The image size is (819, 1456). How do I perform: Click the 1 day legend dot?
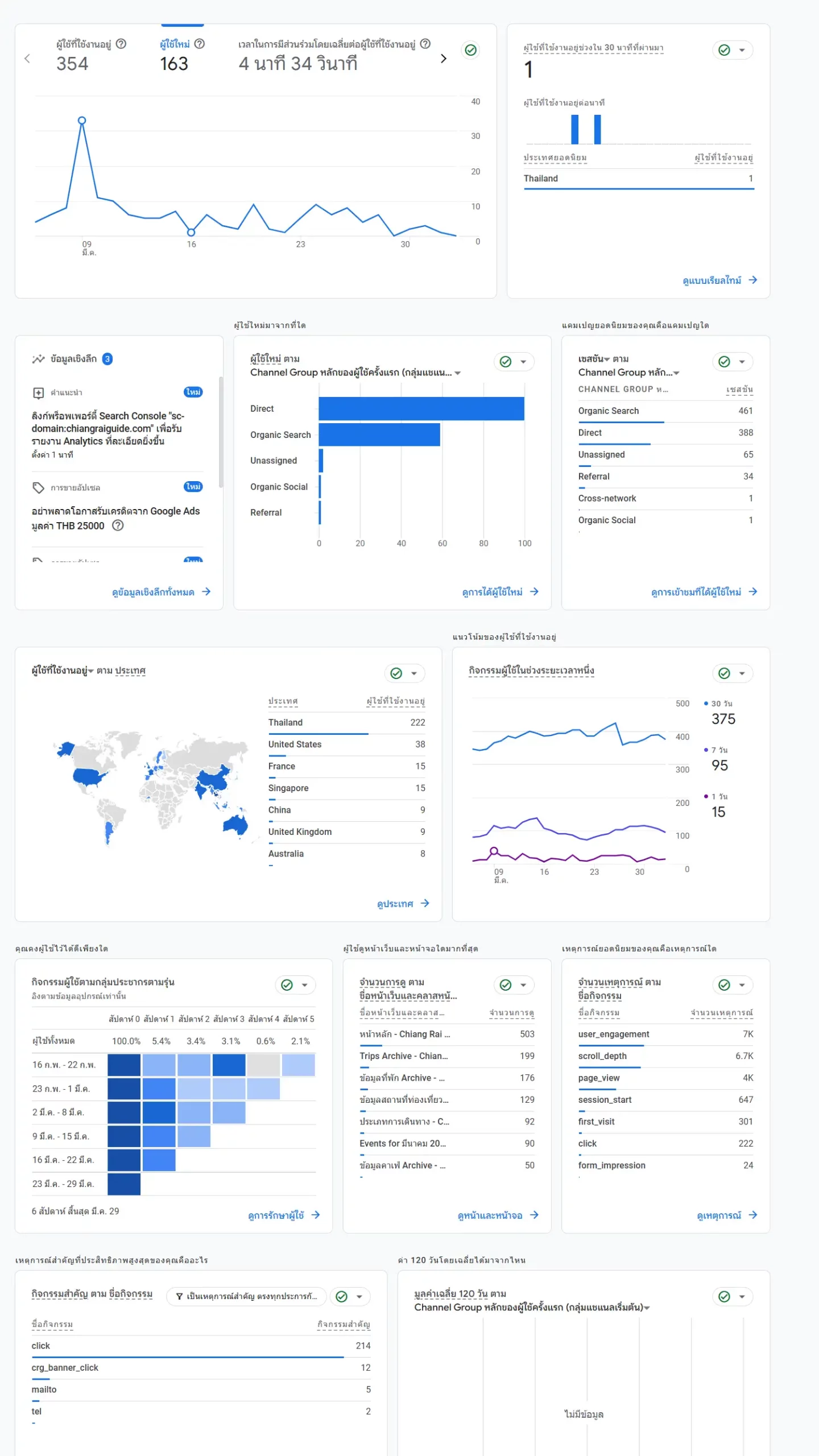(706, 796)
